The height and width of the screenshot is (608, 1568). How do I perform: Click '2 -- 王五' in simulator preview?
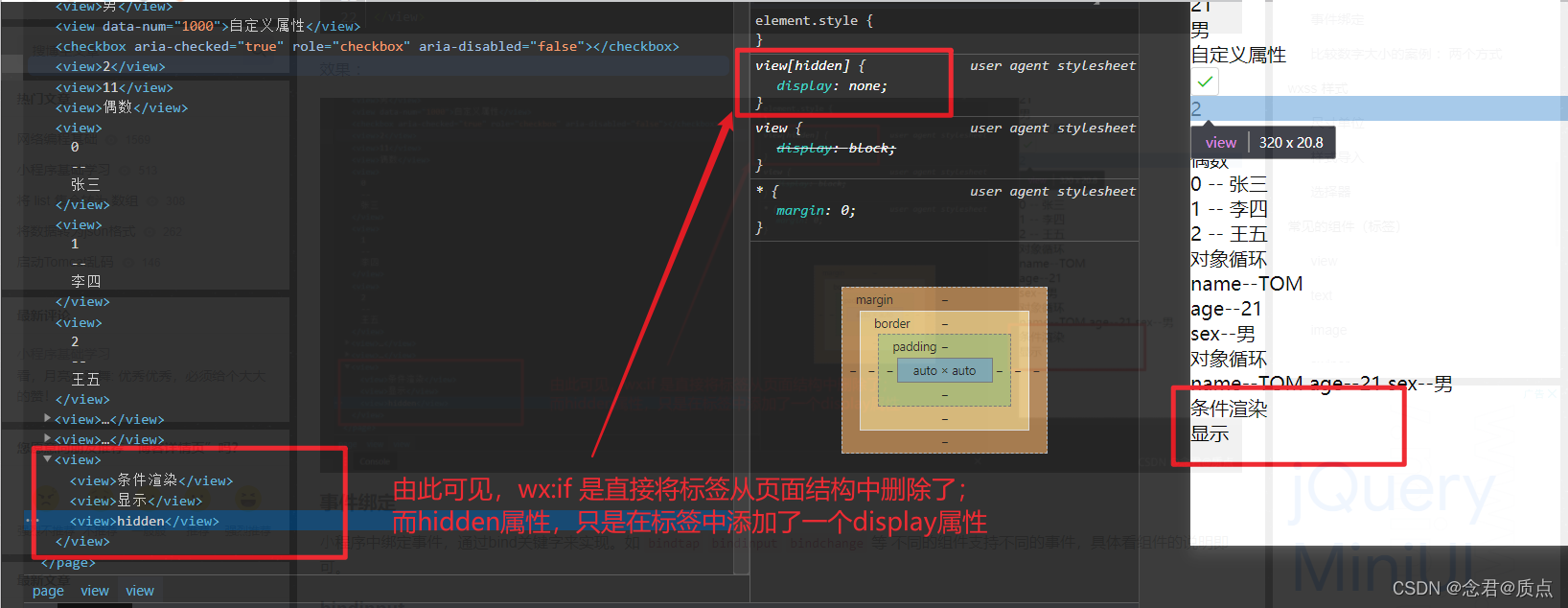coord(1229,233)
